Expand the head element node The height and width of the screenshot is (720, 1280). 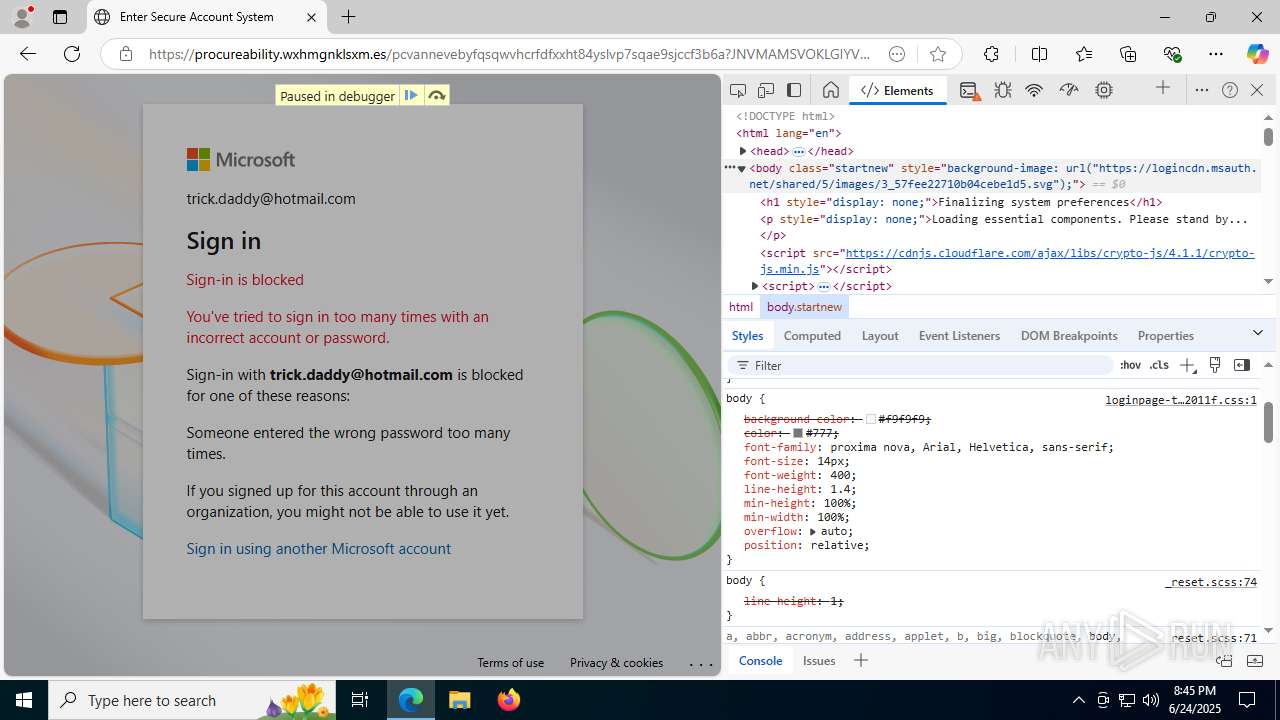coord(743,151)
